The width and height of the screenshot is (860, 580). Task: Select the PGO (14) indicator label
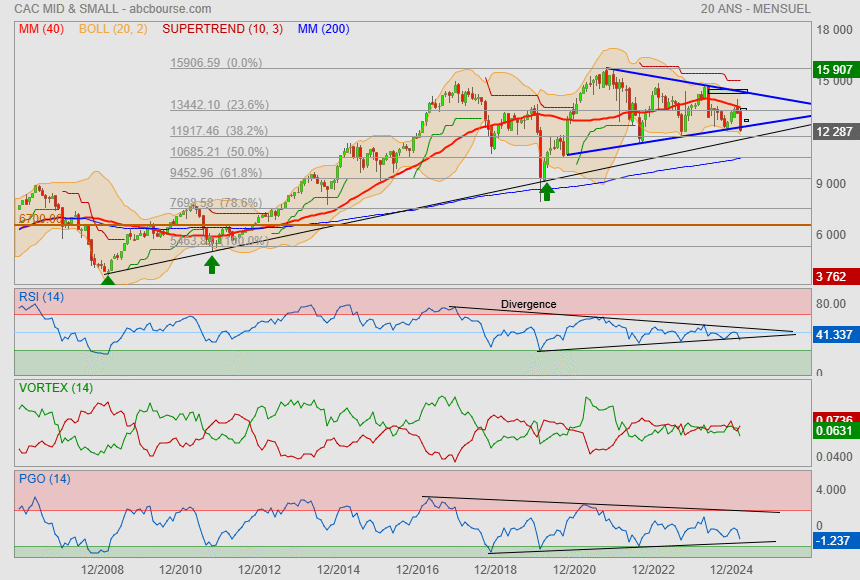coord(44,479)
